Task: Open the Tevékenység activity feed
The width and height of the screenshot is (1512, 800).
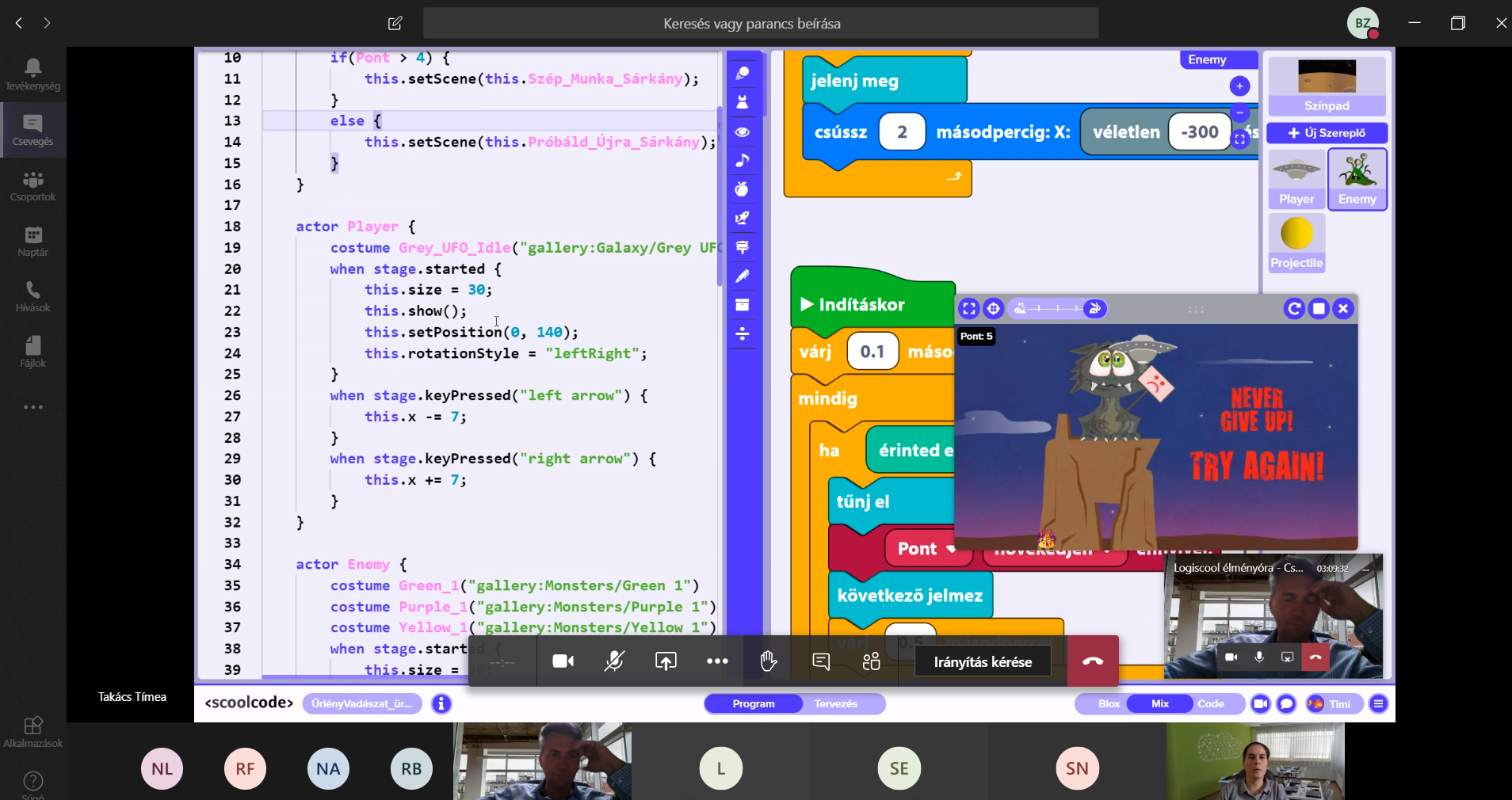Action: 32,74
